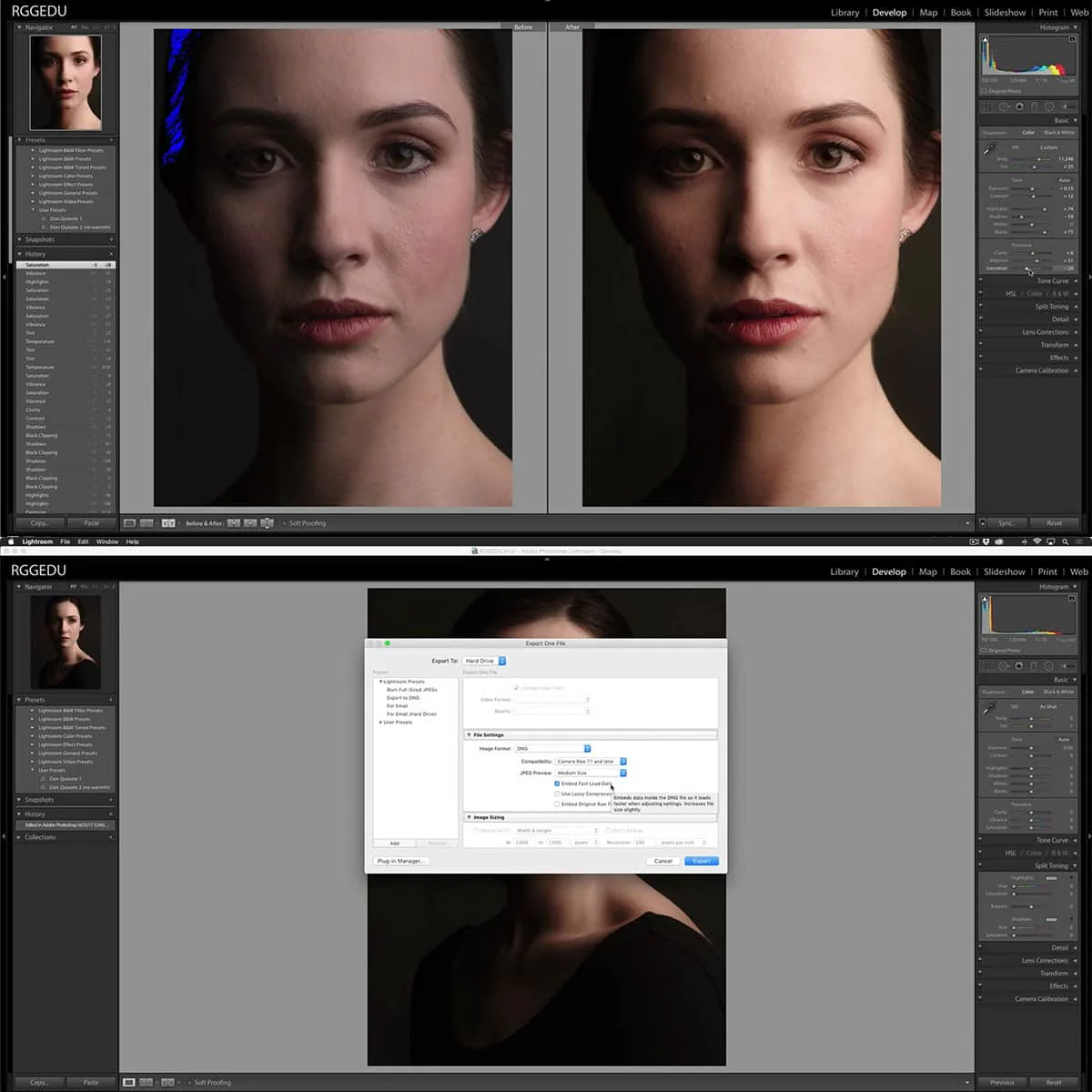1092x1092 pixels.
Task: Select the White Balance eyedropper beside Temp +11,248
Action: point(989,150)
